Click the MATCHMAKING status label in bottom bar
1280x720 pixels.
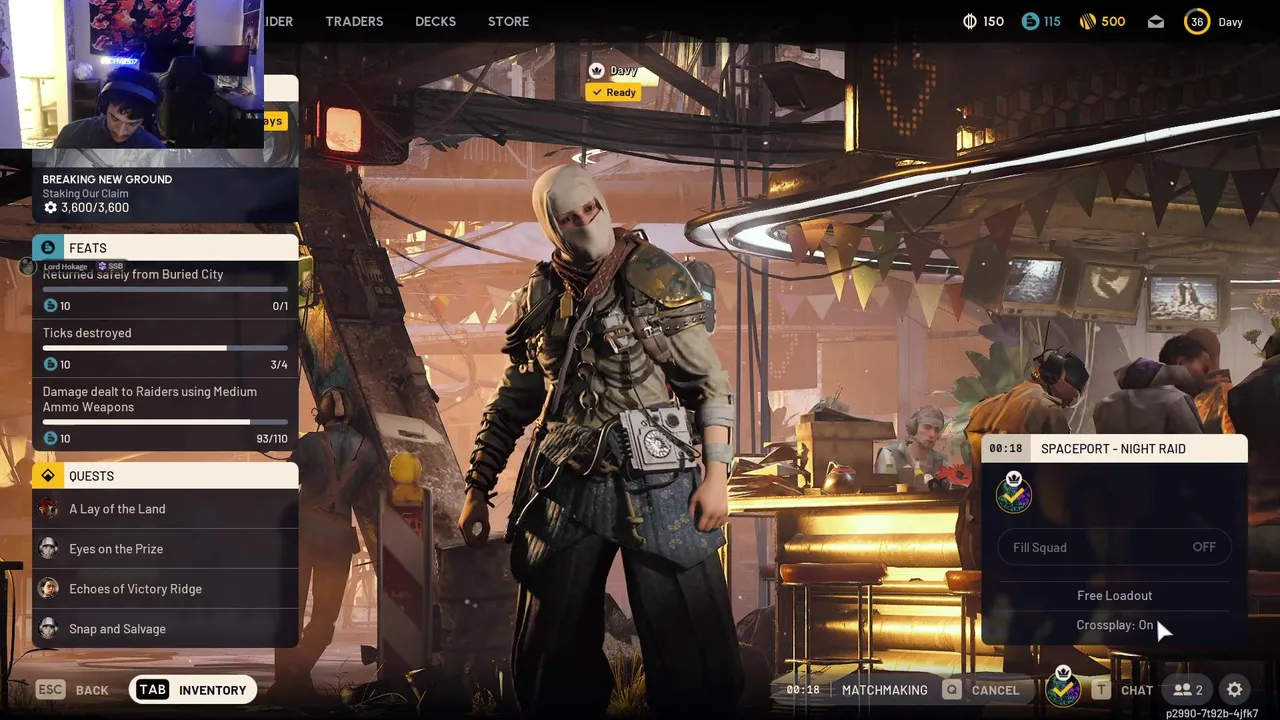tap(885, 690)
